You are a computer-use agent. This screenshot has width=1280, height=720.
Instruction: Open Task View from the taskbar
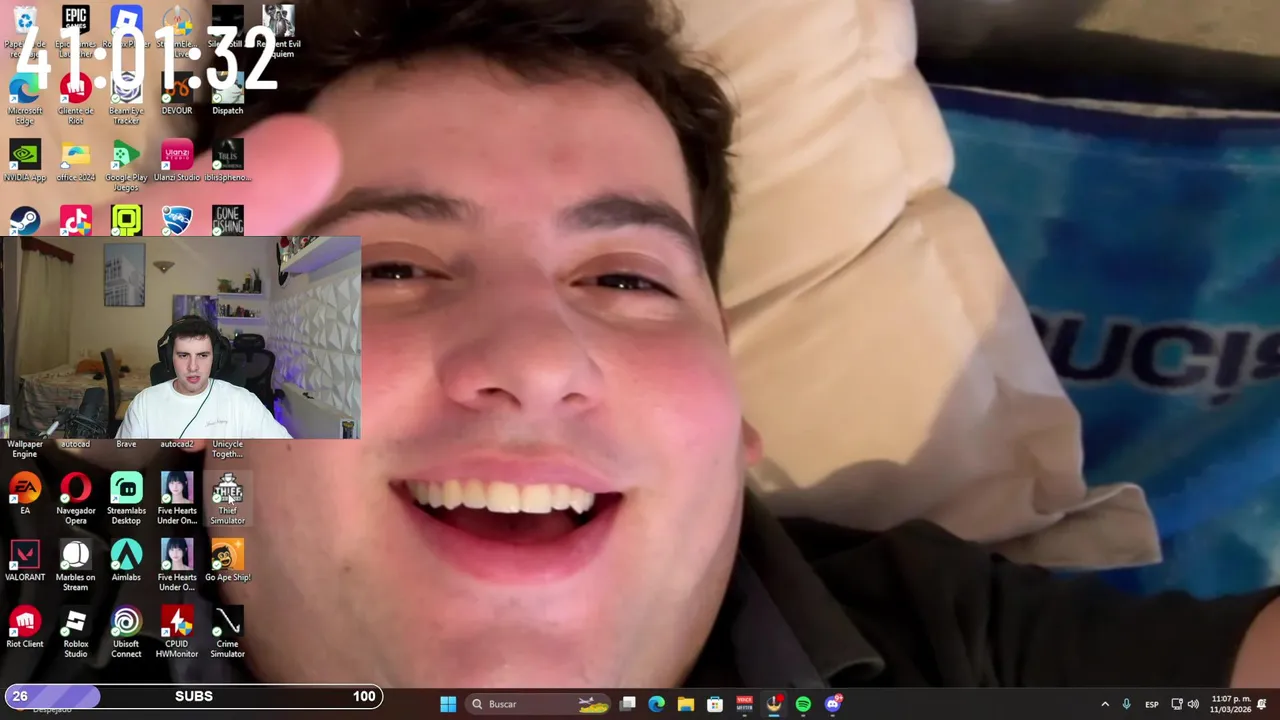(627, 704)
